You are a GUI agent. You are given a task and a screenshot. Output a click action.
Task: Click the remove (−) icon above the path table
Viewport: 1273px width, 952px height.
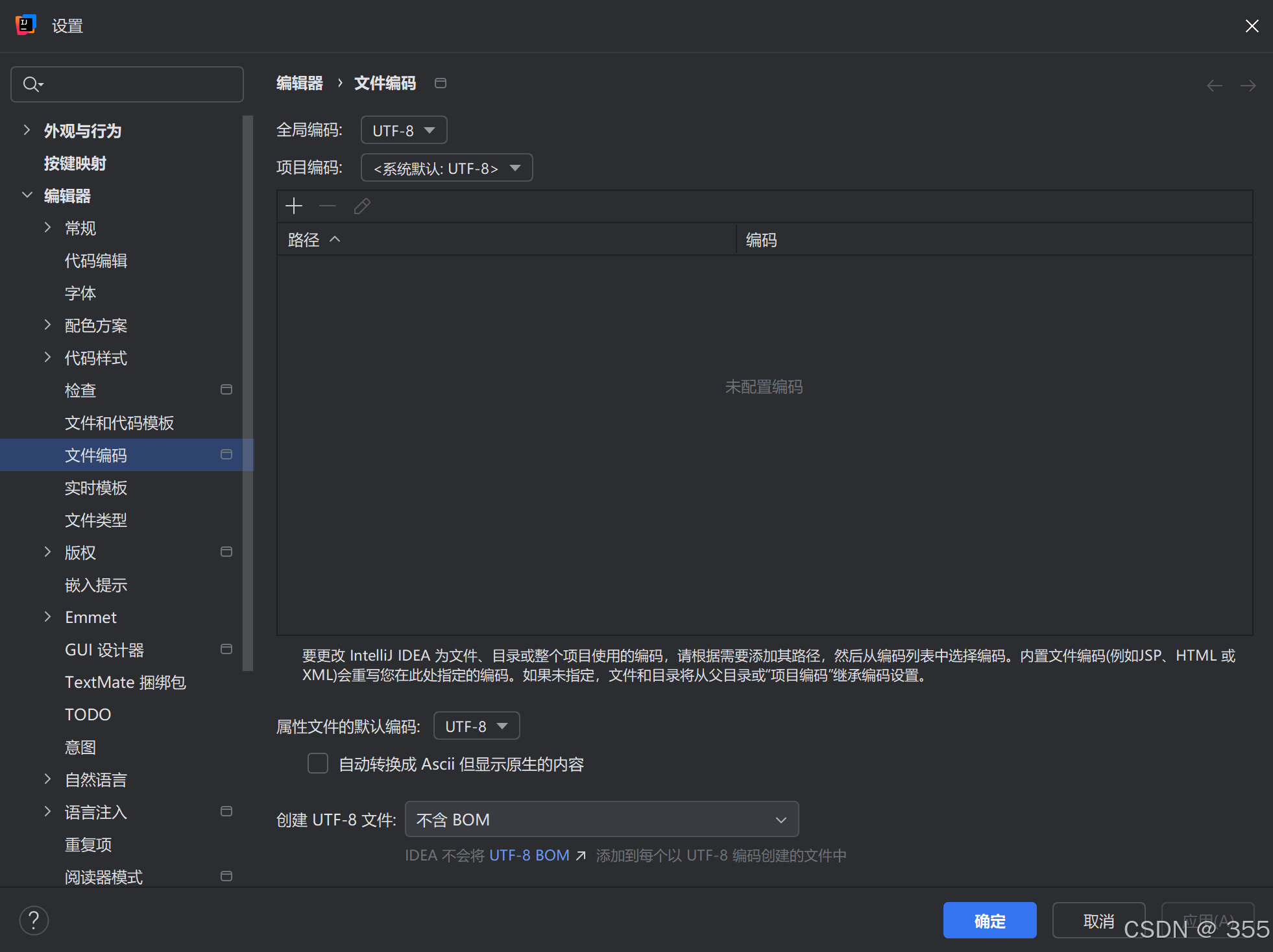point(328,206)
